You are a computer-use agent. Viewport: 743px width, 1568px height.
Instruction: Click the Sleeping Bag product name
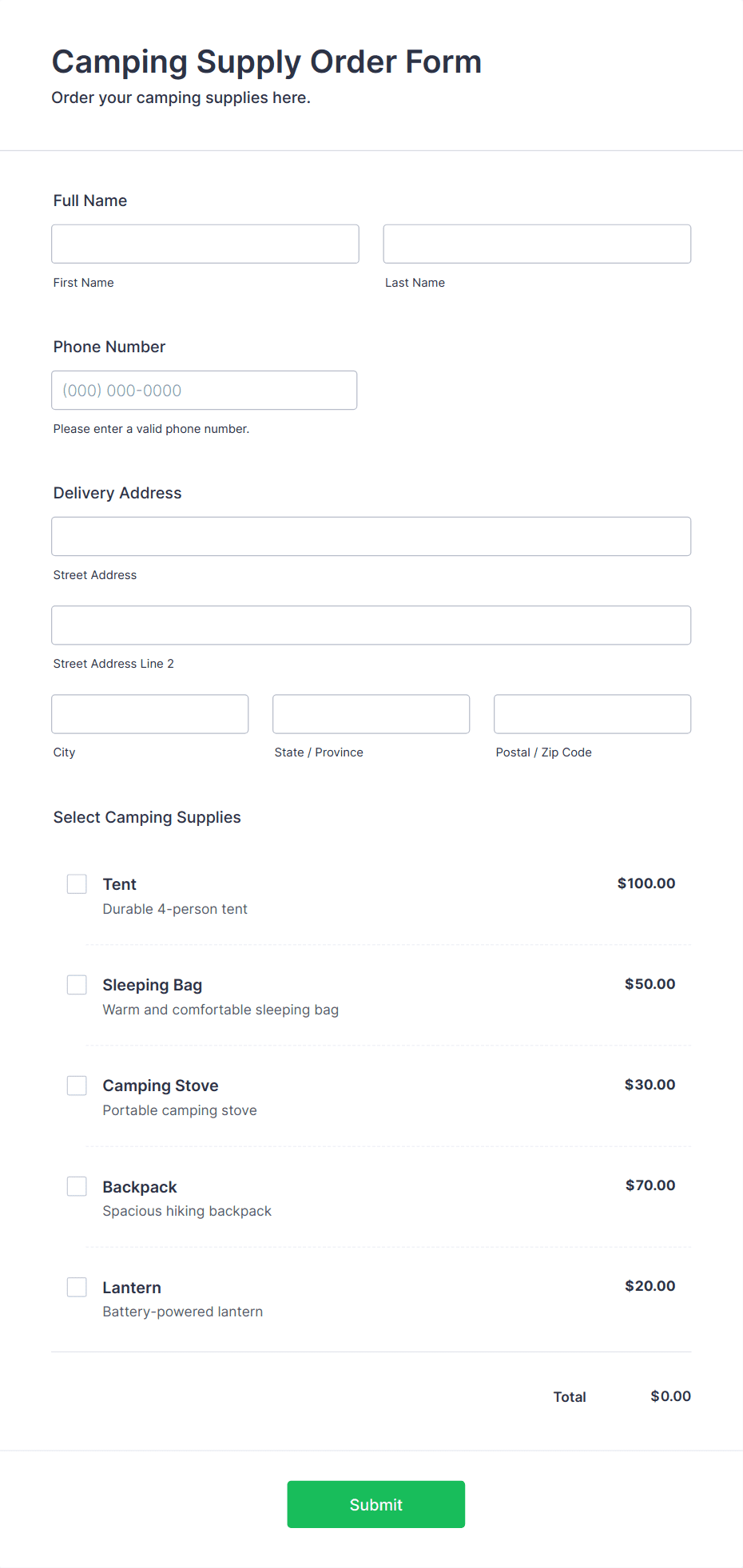153,985
